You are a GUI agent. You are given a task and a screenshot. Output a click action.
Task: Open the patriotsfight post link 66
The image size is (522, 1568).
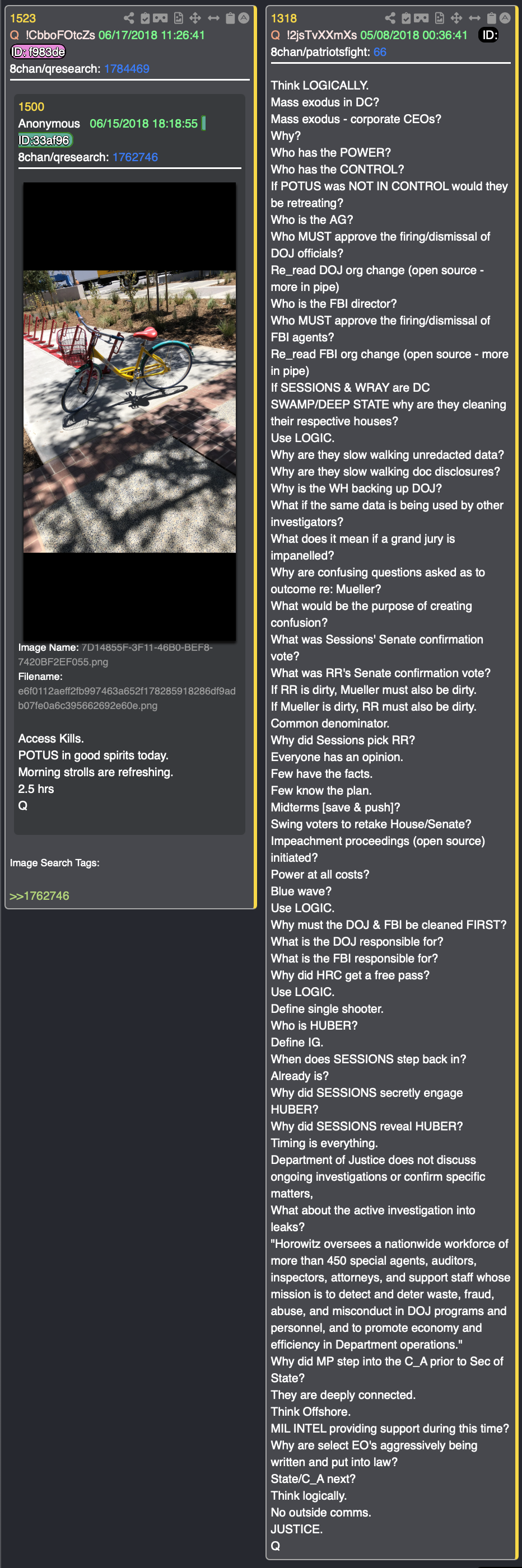click(380, 53)
